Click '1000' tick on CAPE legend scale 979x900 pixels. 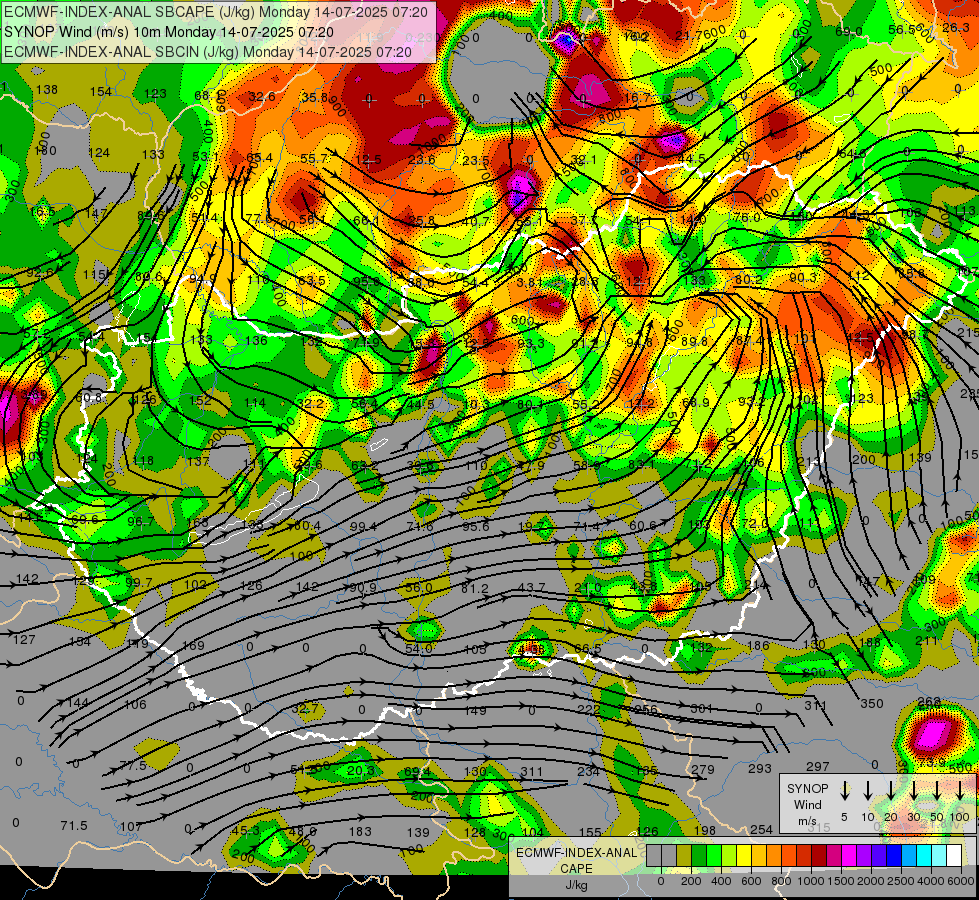point(811,881)
